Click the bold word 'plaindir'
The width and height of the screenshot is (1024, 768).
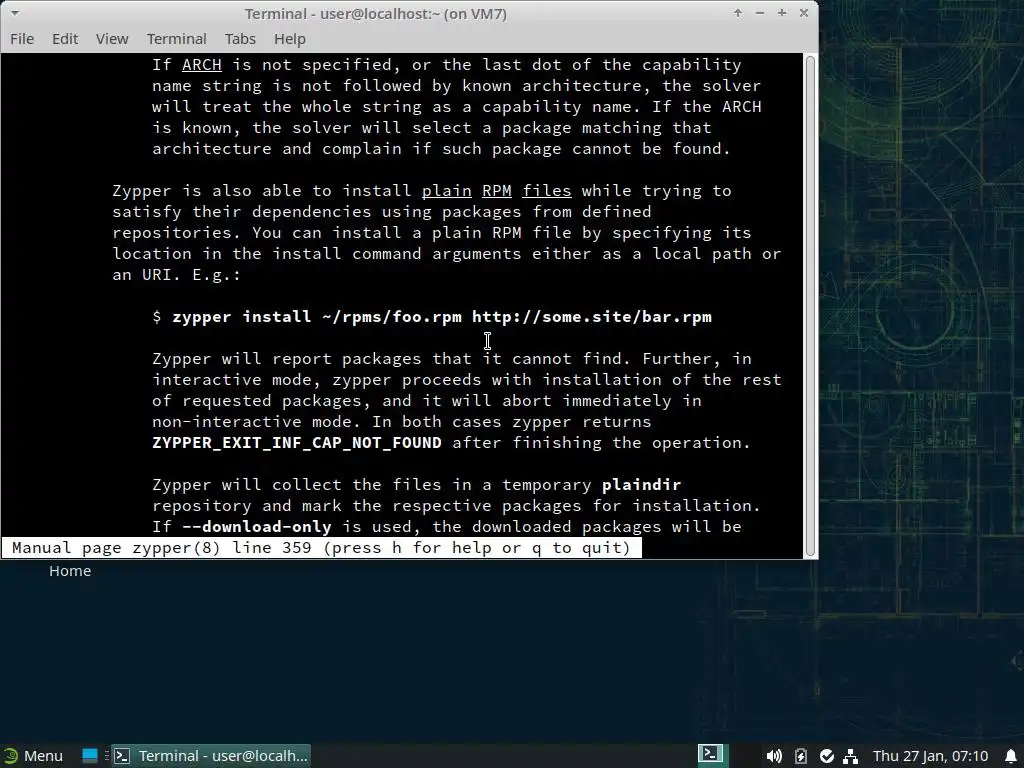click(x=641, y=485)
